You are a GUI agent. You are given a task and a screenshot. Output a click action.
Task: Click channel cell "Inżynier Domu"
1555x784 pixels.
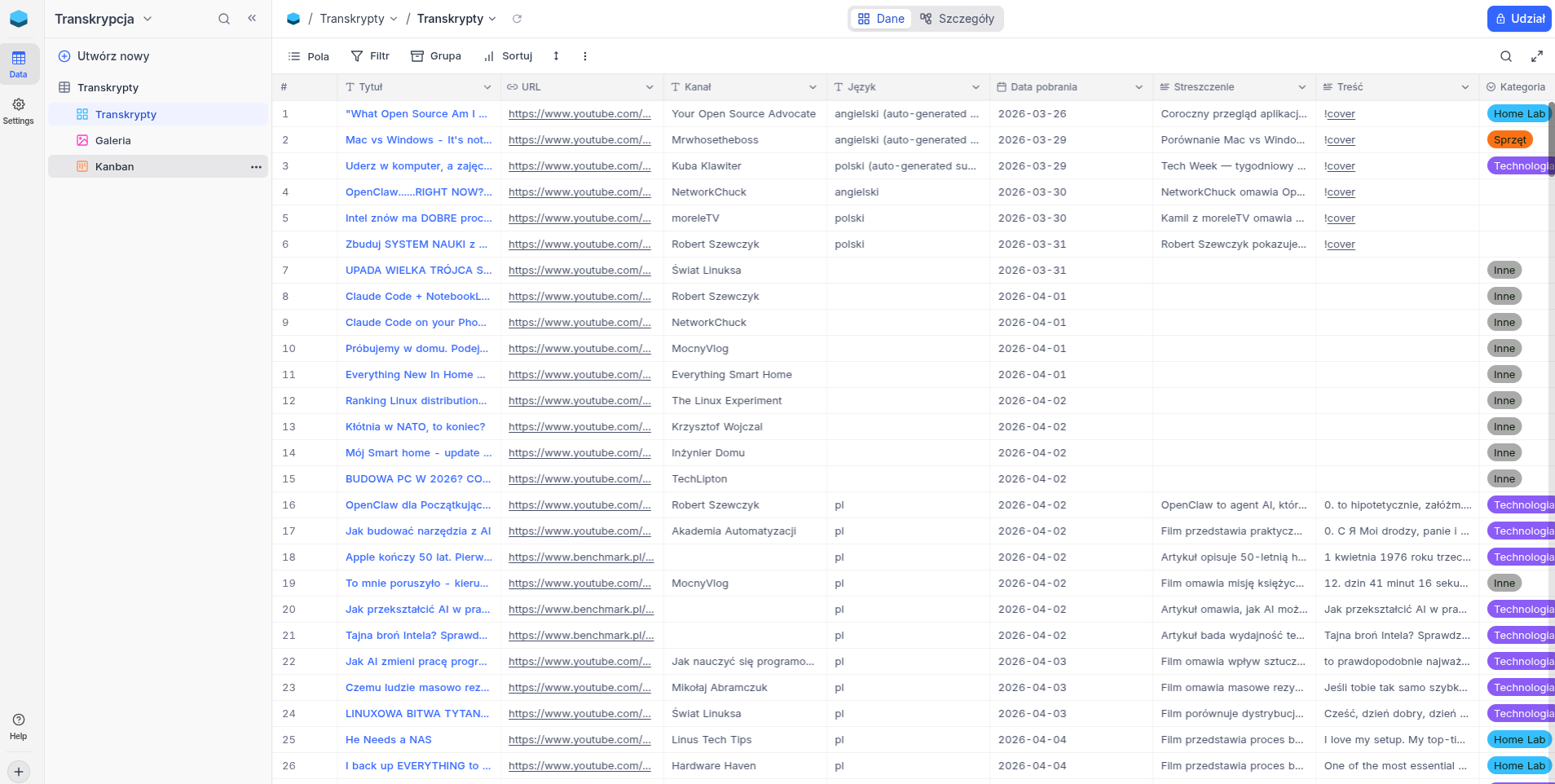coord(708,453)
